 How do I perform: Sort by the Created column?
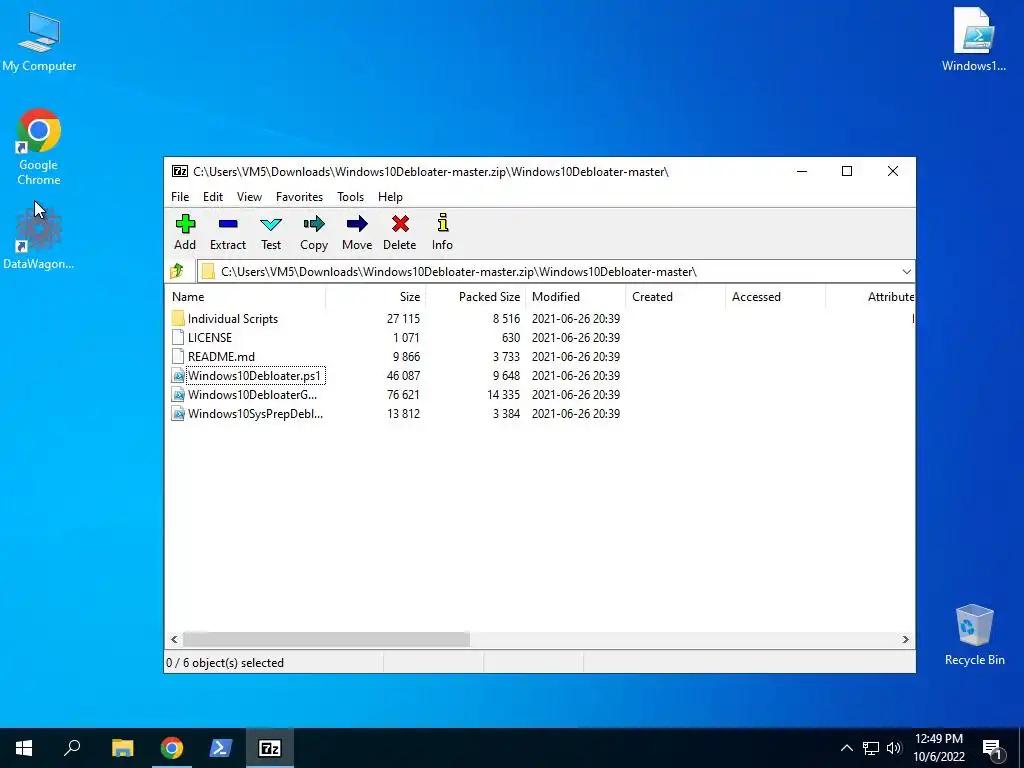pos(675,296)
